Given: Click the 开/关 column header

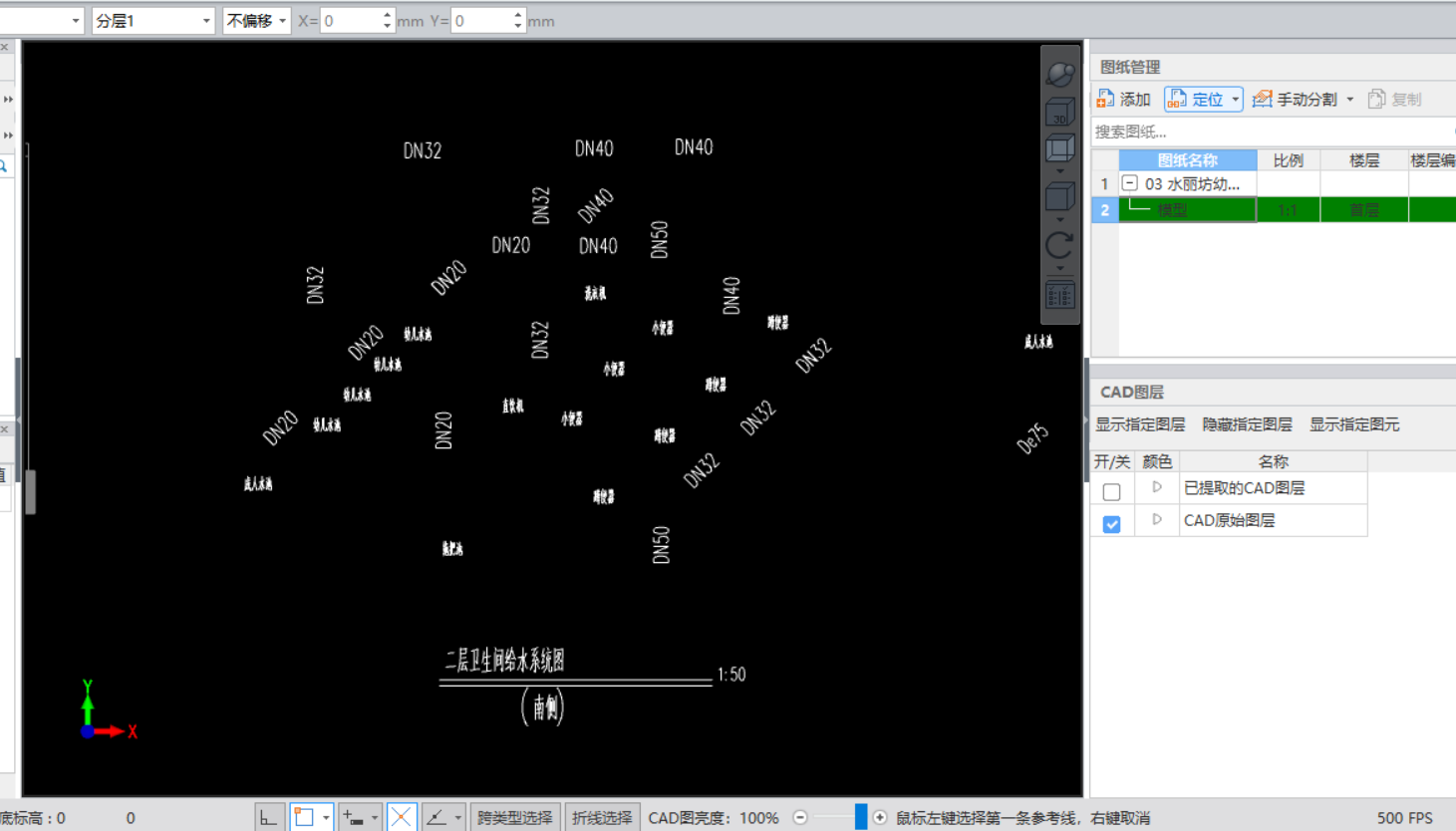Looking at the screenshot, I should pos(1112,461).
